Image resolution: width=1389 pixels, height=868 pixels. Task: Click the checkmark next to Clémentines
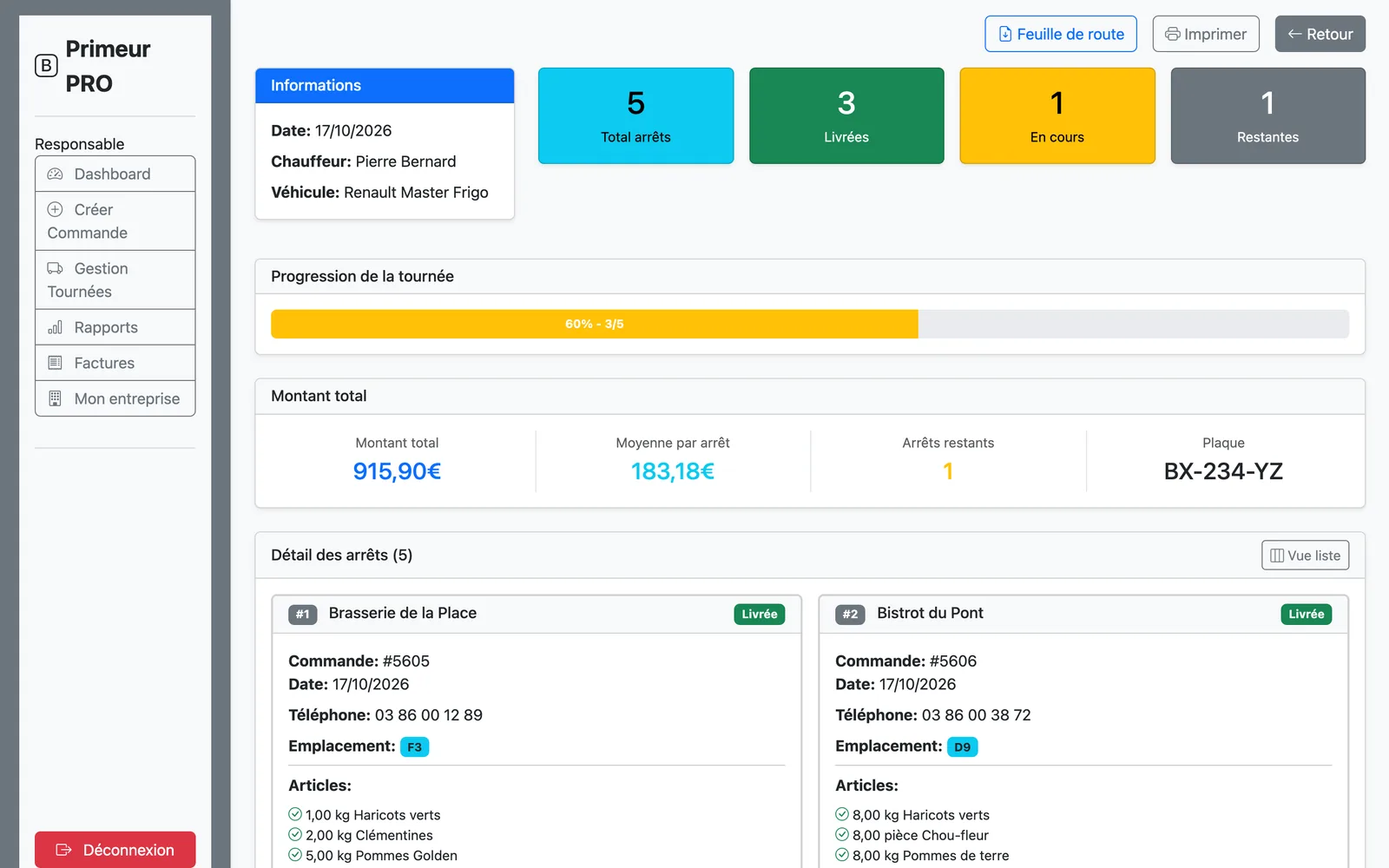[x=295, y=834]
